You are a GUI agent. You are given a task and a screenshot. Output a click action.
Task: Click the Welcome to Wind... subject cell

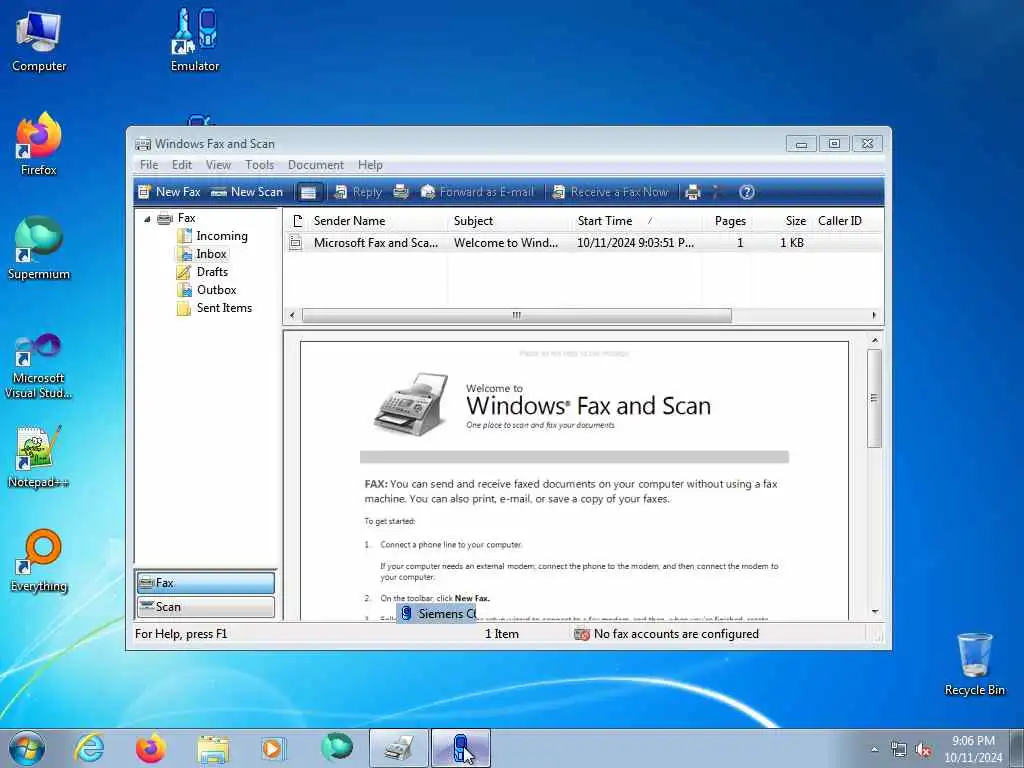(506, 243)
